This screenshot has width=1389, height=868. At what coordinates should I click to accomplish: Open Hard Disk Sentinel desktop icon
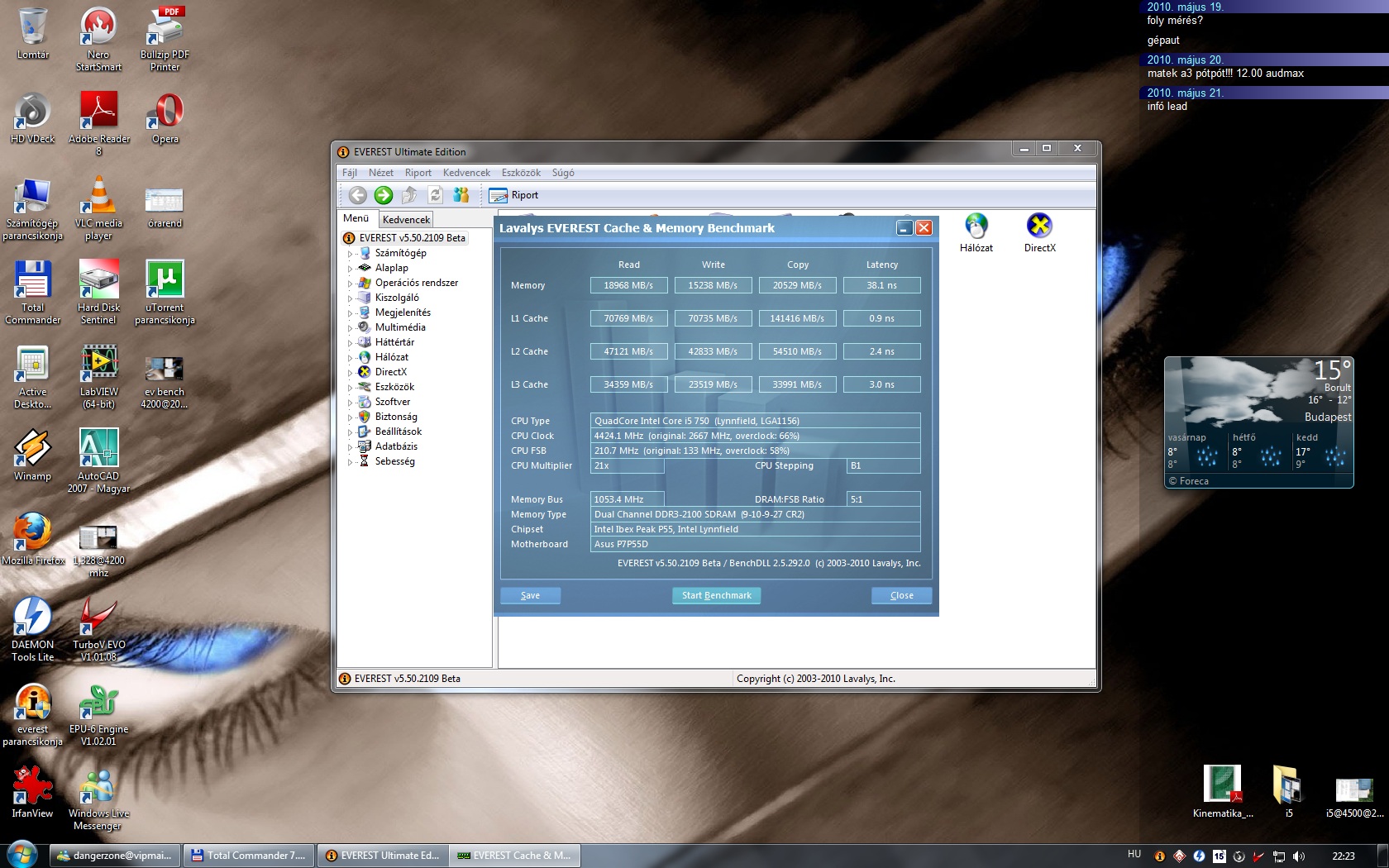tap(98, 293)
